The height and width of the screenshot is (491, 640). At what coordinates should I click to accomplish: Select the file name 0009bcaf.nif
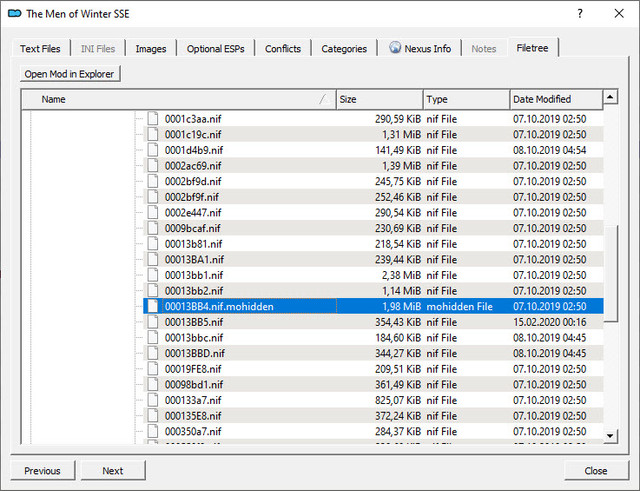(x=193, y=229)
